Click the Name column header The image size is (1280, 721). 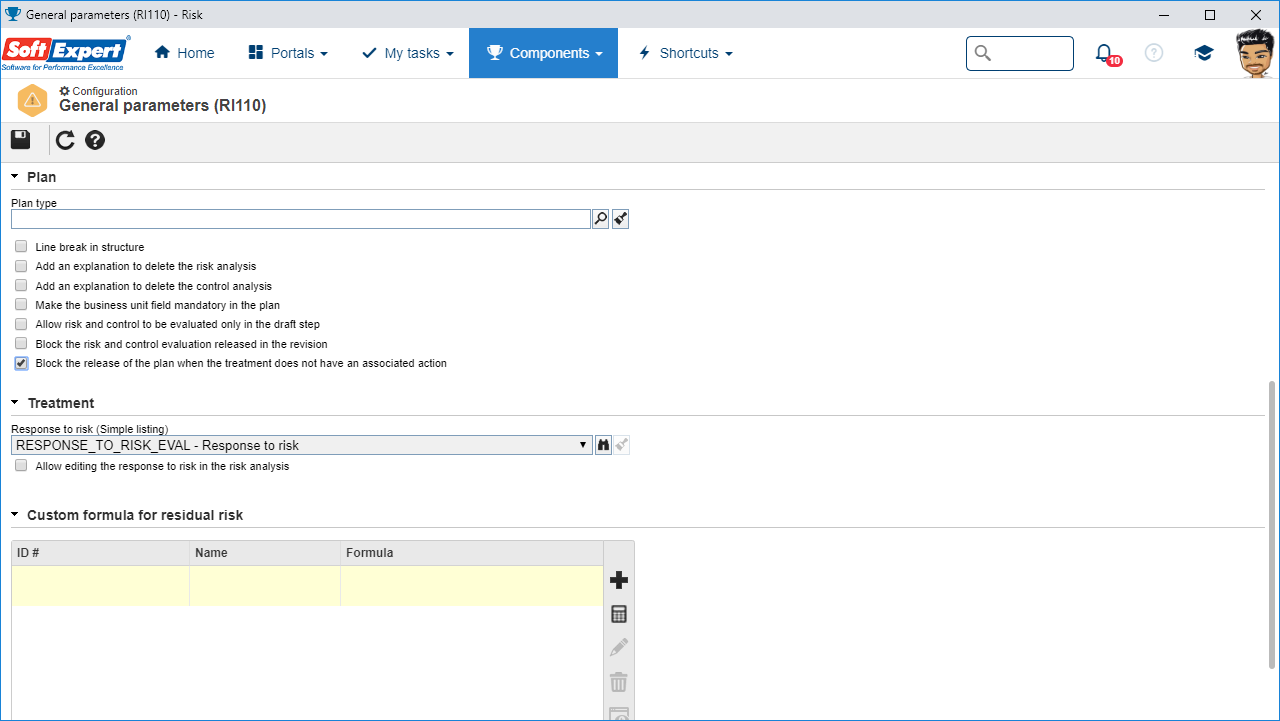[x=265, y=553]
